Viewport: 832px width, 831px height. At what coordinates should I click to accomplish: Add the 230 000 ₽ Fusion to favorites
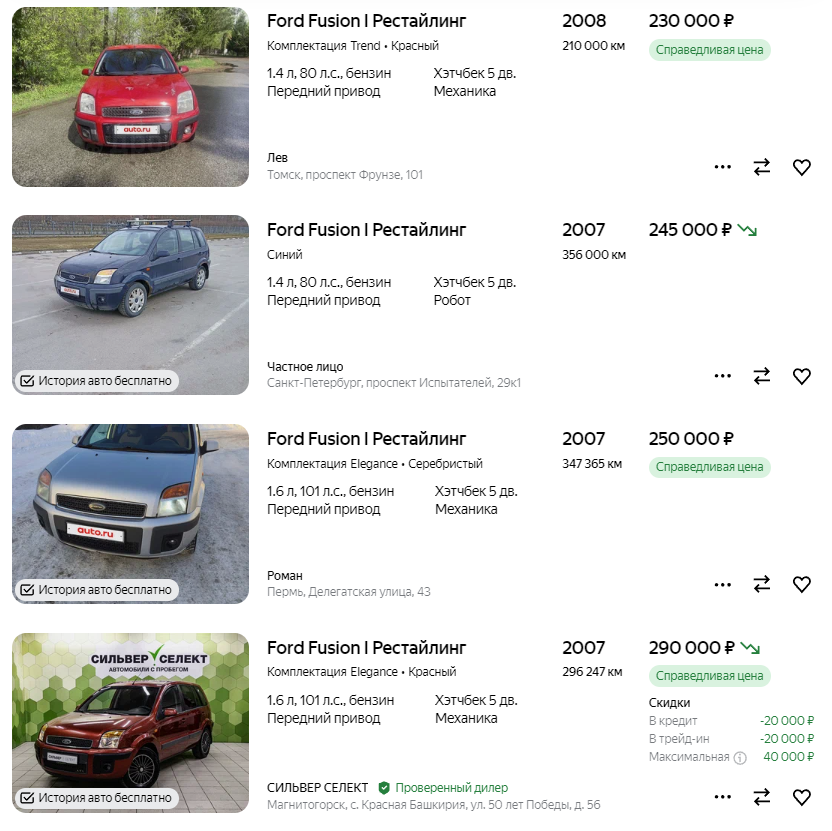click(x=801, y=167)
